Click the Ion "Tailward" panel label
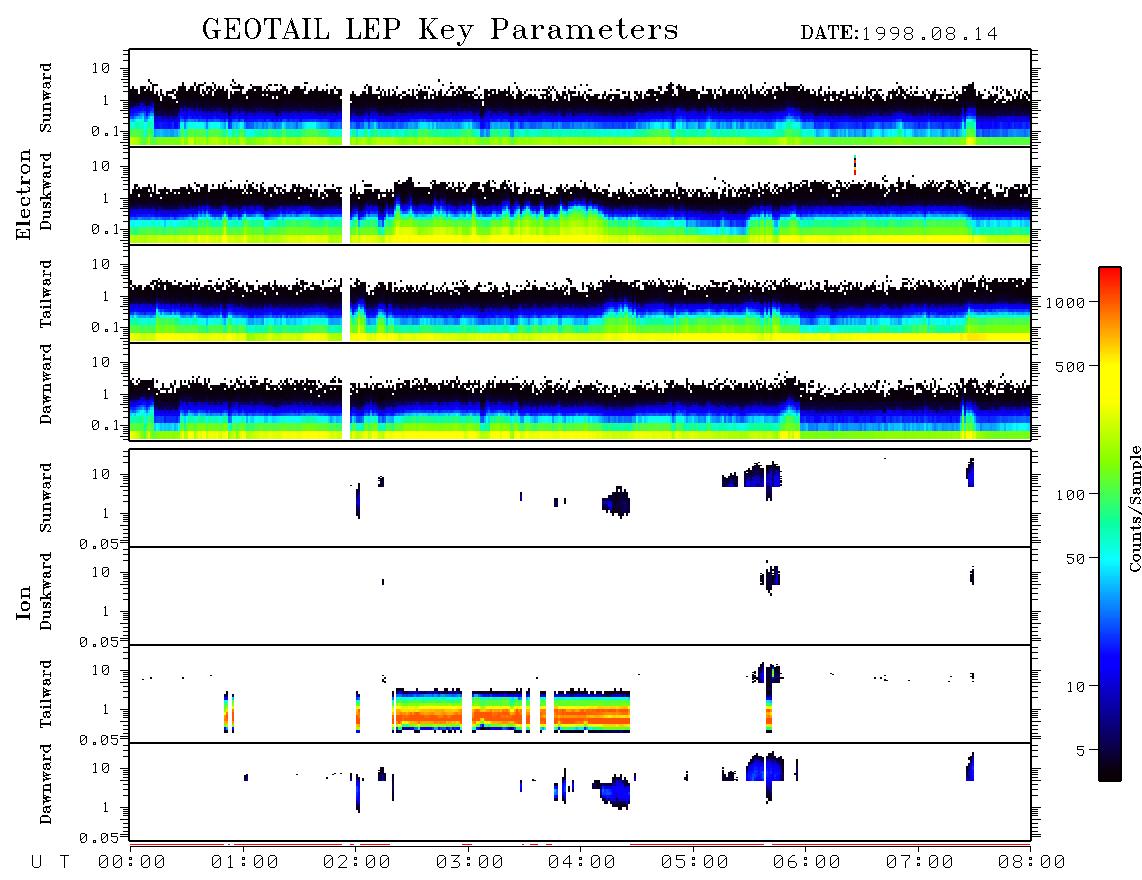 pos(46,694)
